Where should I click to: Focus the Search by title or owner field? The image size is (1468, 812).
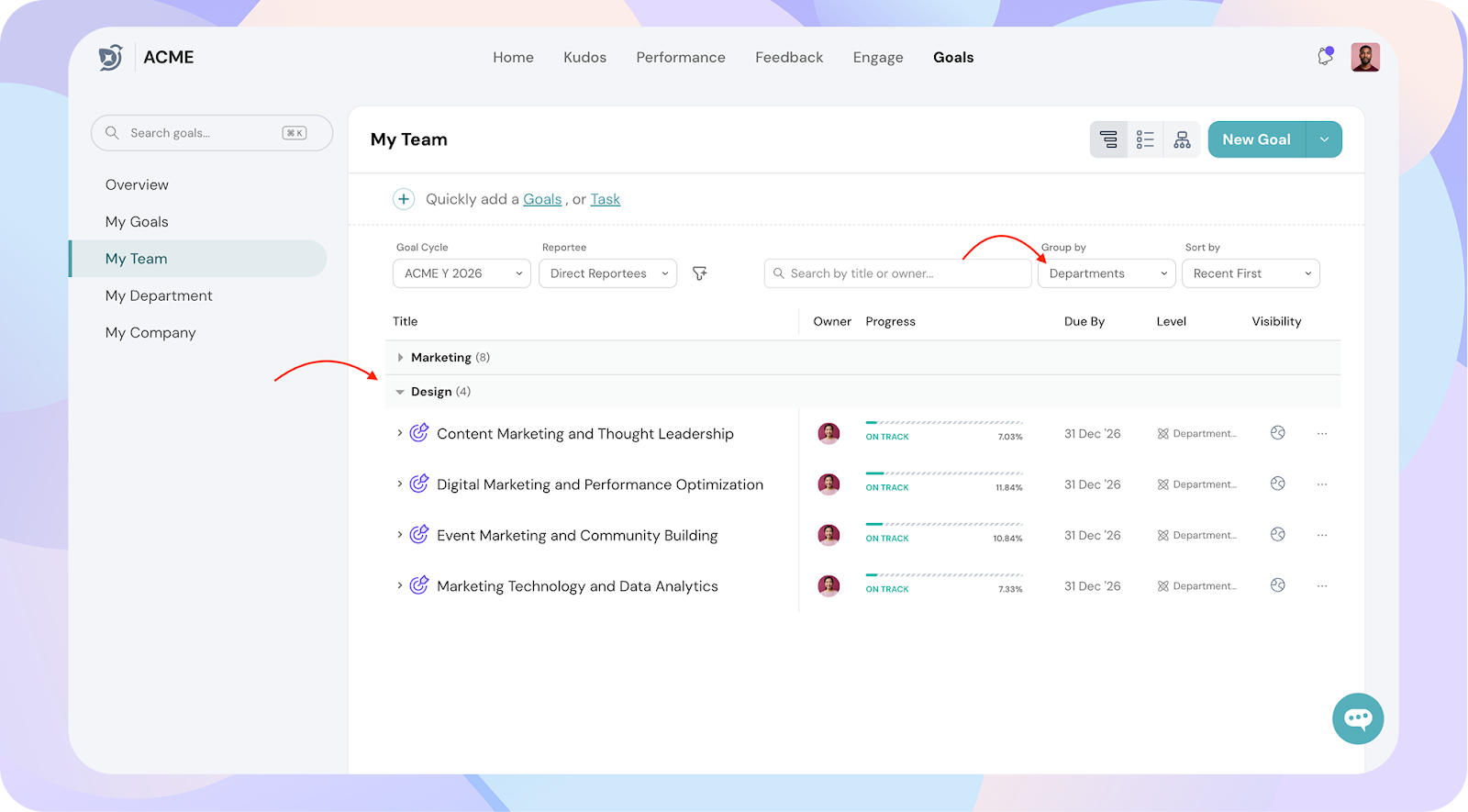coord(897,273)
